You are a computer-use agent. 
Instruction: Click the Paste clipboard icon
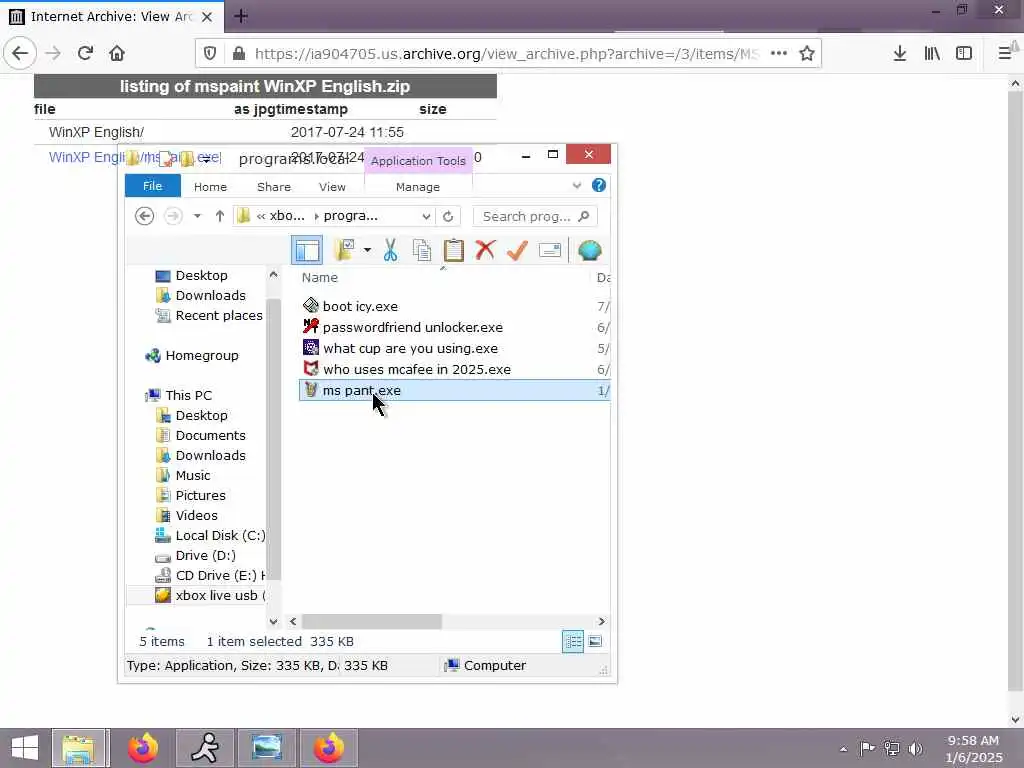pyautogui.click(x=453, y=250)
